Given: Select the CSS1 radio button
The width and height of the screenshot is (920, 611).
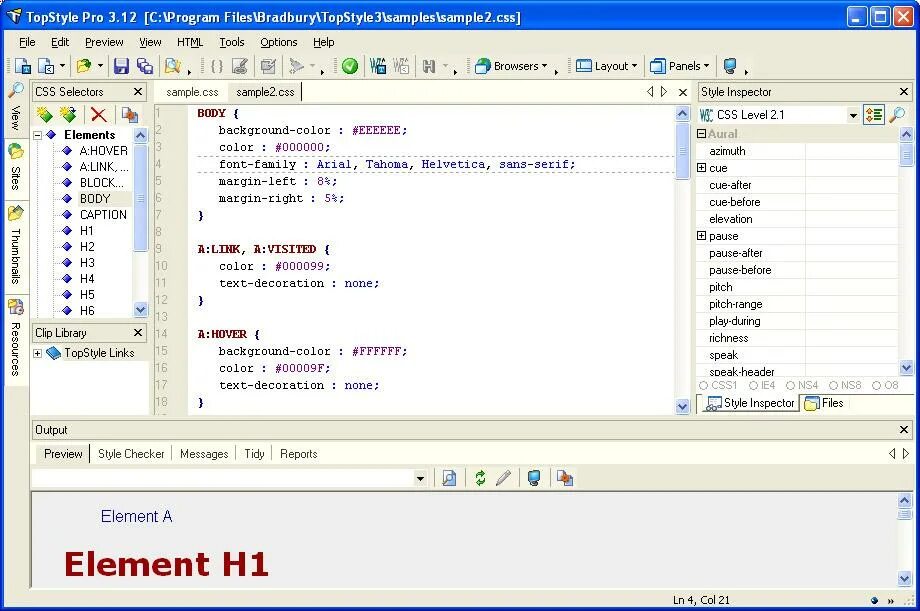Looking at the screenshot, I should [x=703, y=386].
